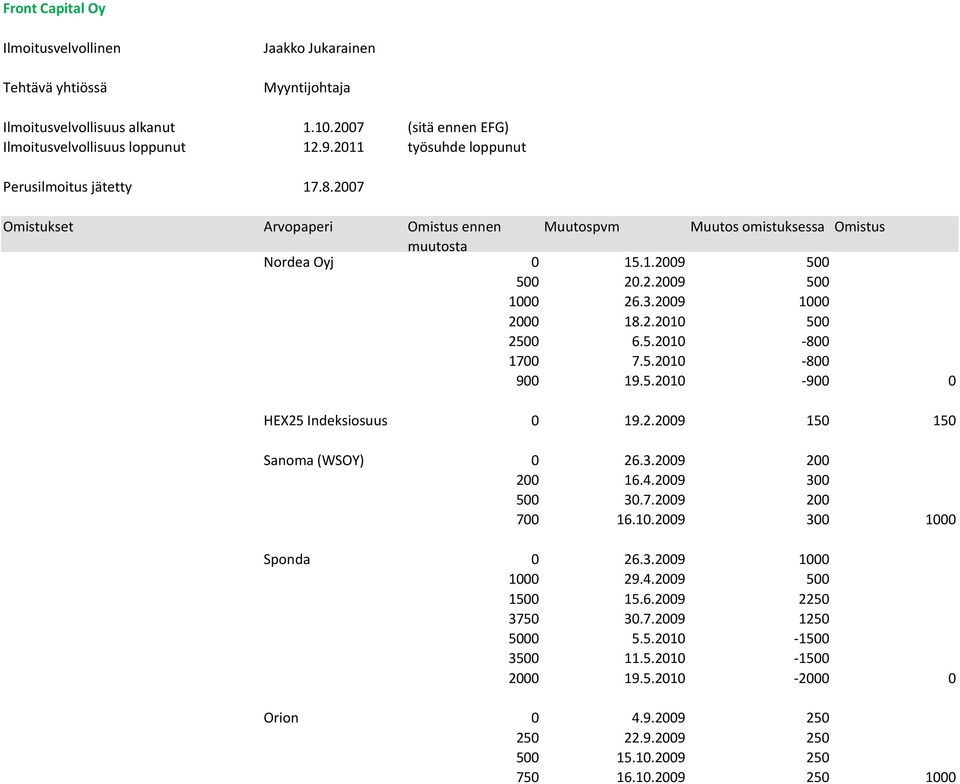Click the prior holding value "3750"
960x784 pixels.
pyautogui.click(x=523, y=619)
